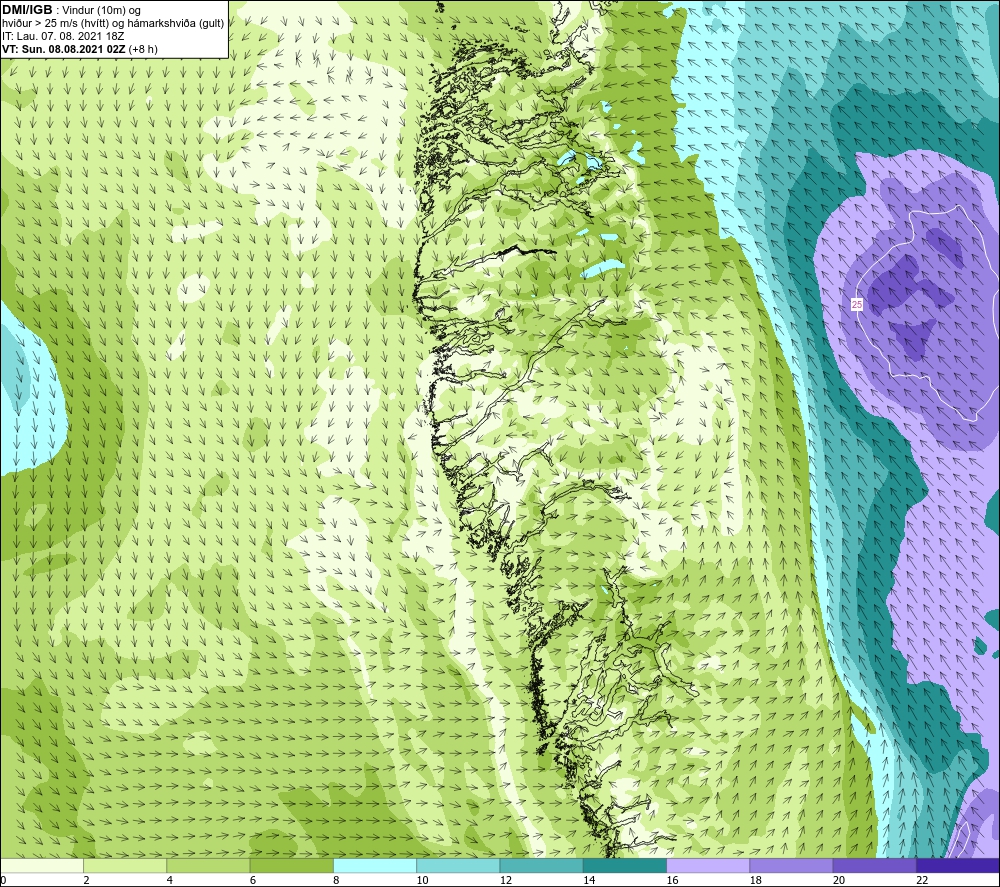
Task: Click the legend scale label '16'
Action: coord(672,880)
